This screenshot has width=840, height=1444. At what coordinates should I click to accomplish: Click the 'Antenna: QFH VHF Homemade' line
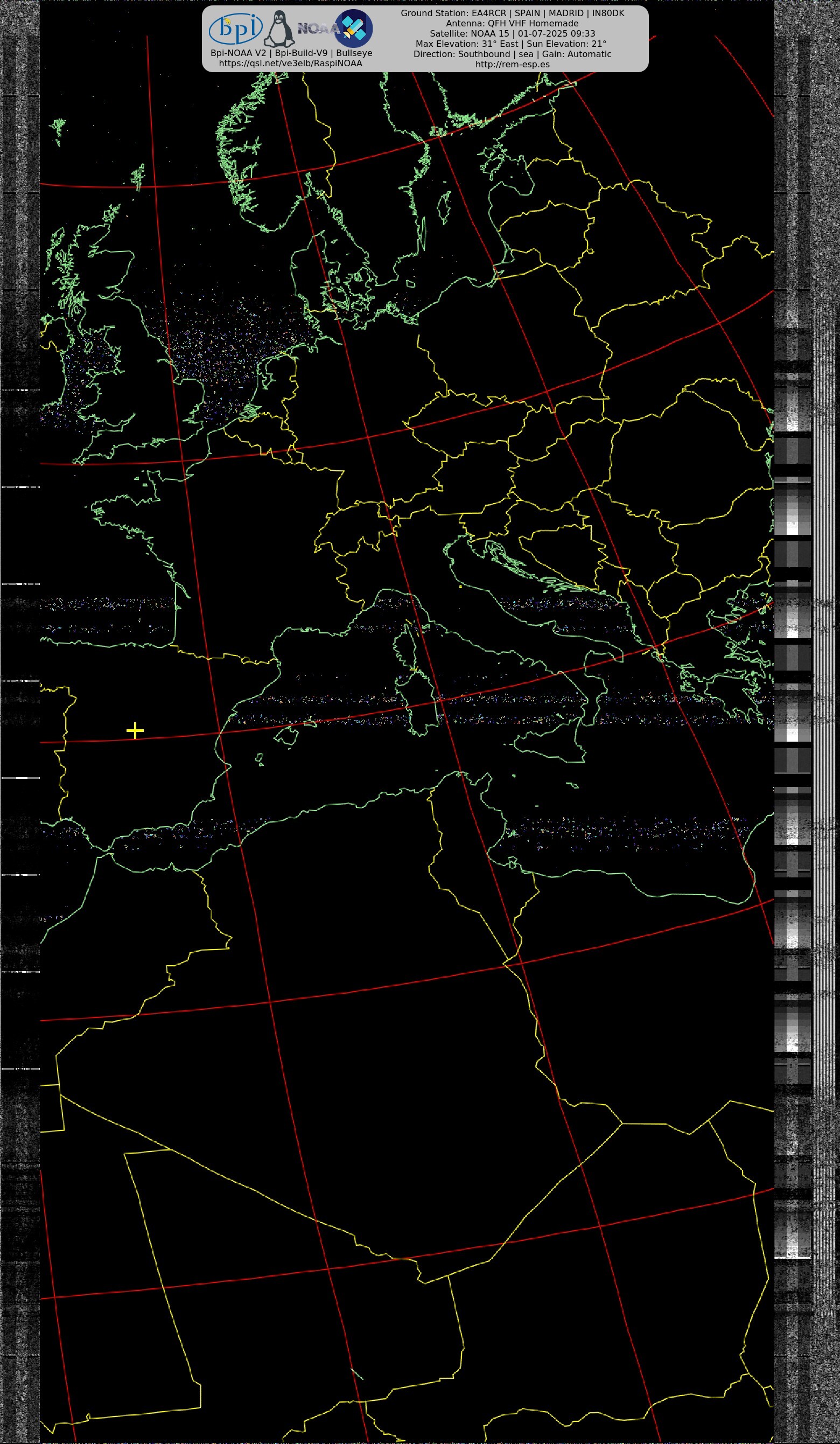click(x=512, y=24)
